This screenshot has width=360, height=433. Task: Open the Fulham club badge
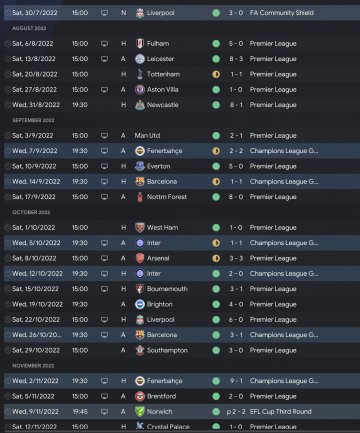[140, 44]
